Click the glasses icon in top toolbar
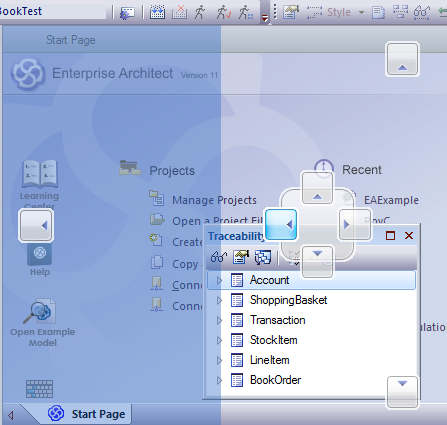Viewport: 447px width, 425px height. pyautogui.click(x=421, y=12)
